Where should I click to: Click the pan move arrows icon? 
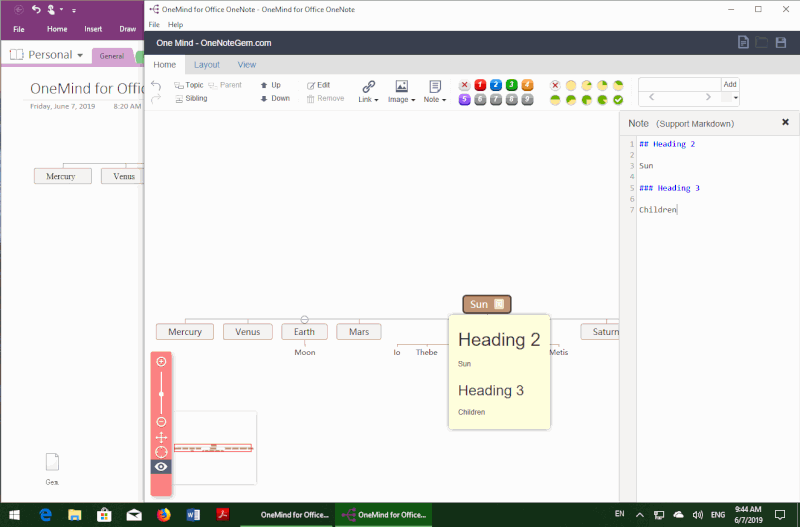[x=161, y=437]
